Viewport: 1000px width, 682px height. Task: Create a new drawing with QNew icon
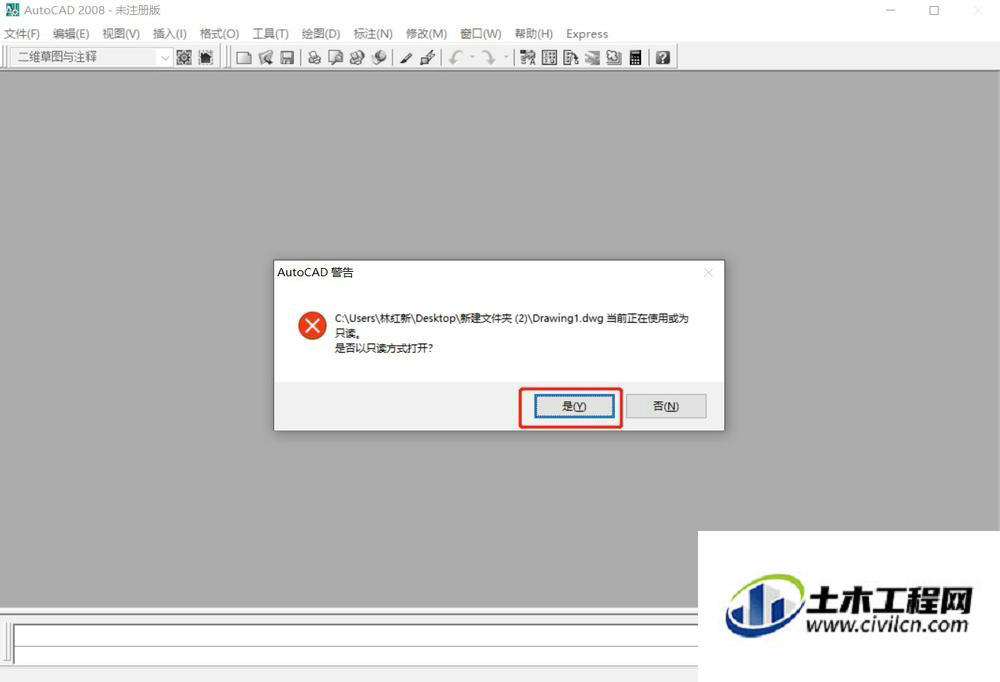pyautogui.click(x=244, y=57)
